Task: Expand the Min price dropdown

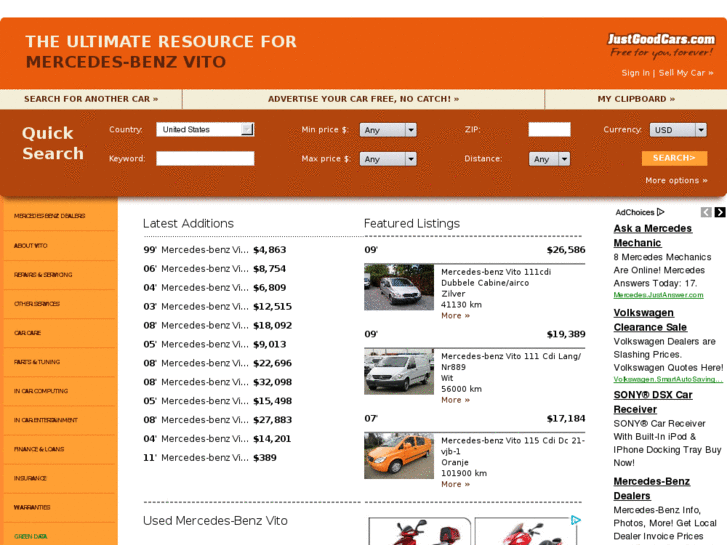Action: (x=388, y=130)
